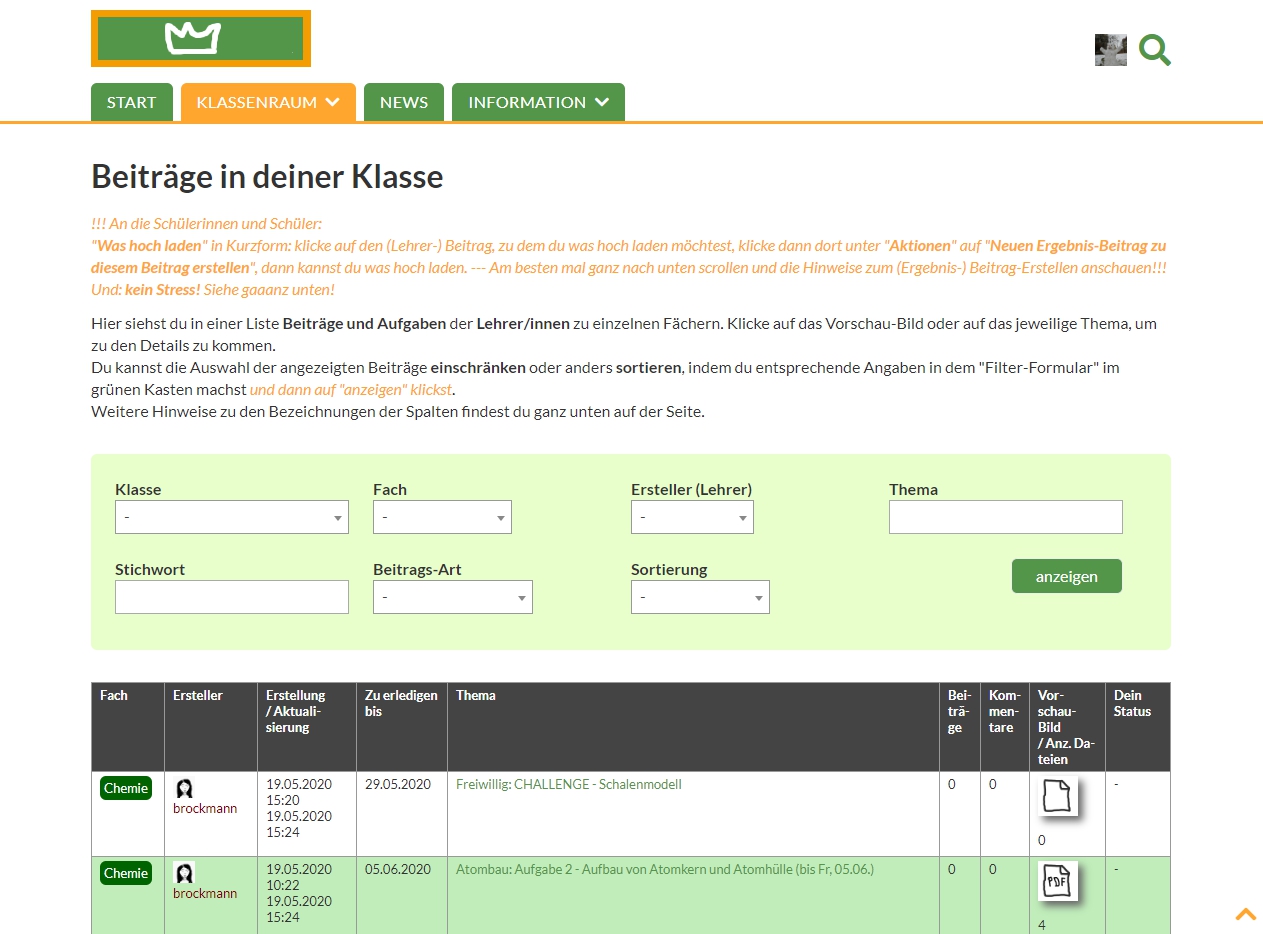Focus the Thema text field
Screen dimensions: 1263x934
click(x=1005, y=517)
